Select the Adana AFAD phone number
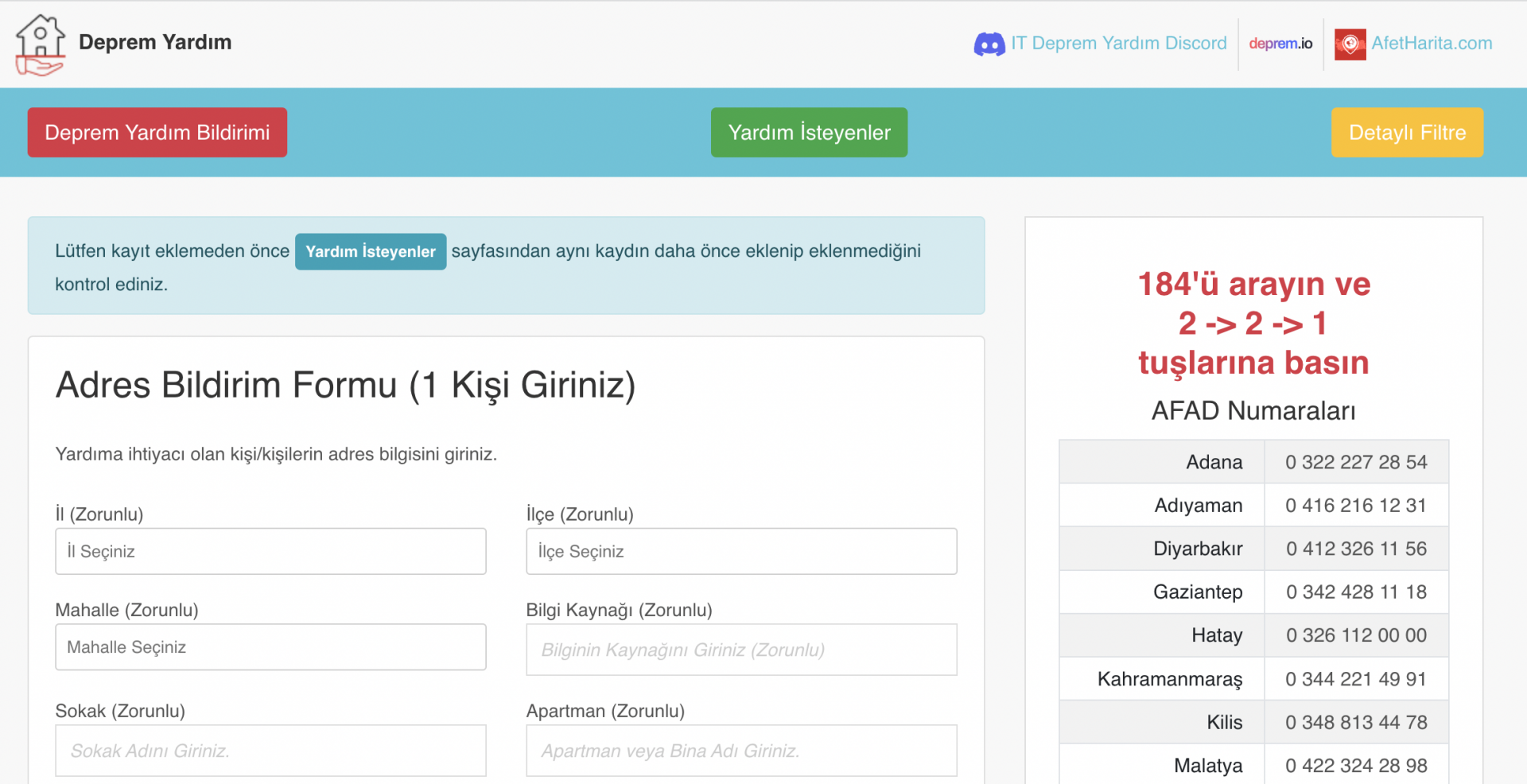 coord(1356,462)
